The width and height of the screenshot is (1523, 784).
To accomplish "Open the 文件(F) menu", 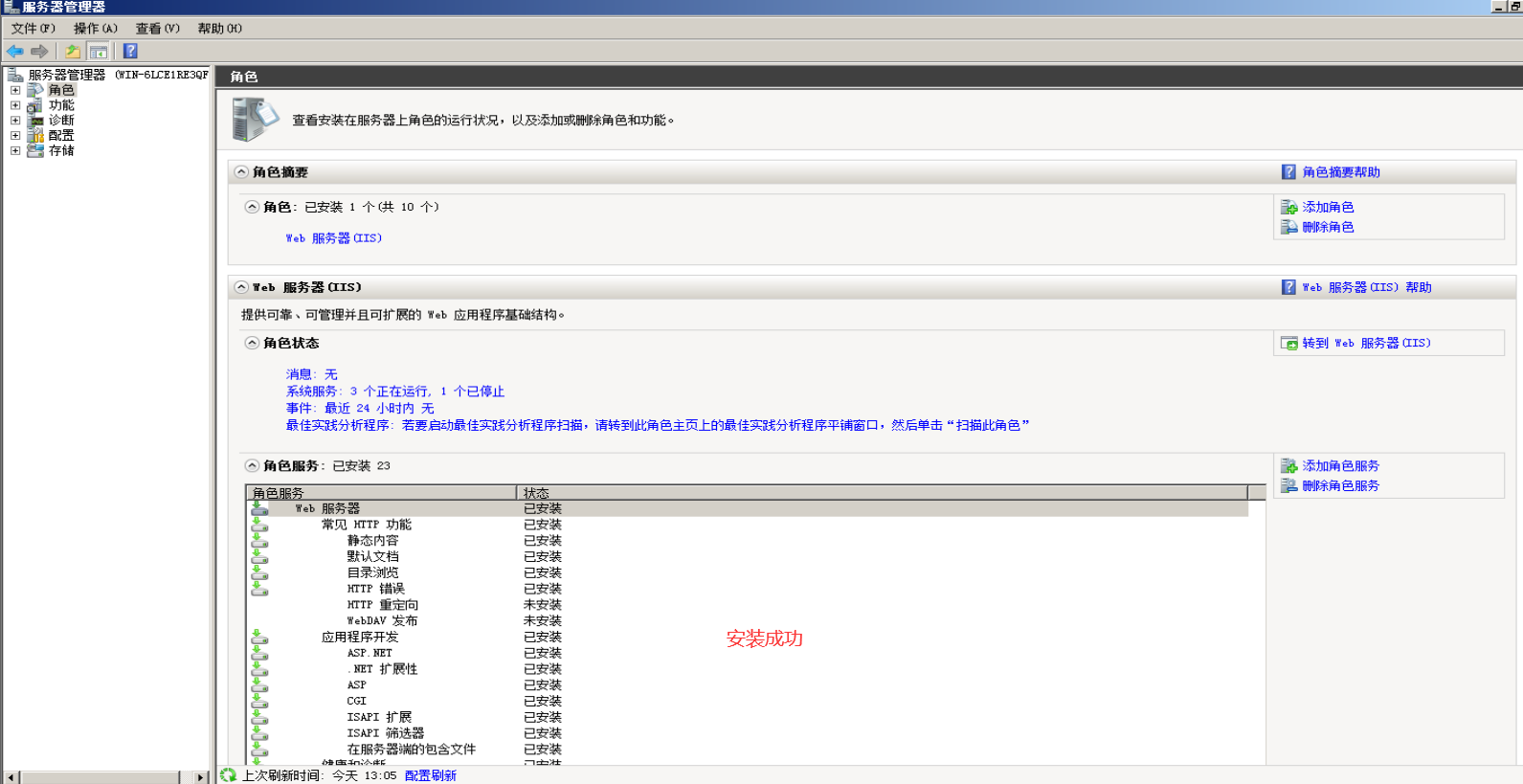I will [33, 29].
